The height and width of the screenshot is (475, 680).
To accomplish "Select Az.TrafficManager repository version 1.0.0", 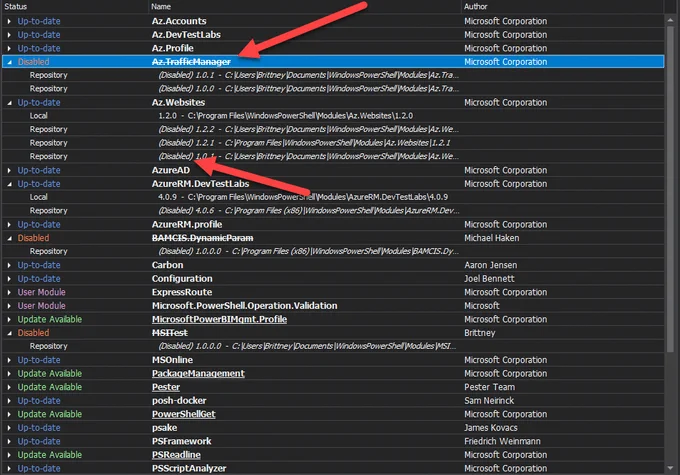I will coord(308,89).
